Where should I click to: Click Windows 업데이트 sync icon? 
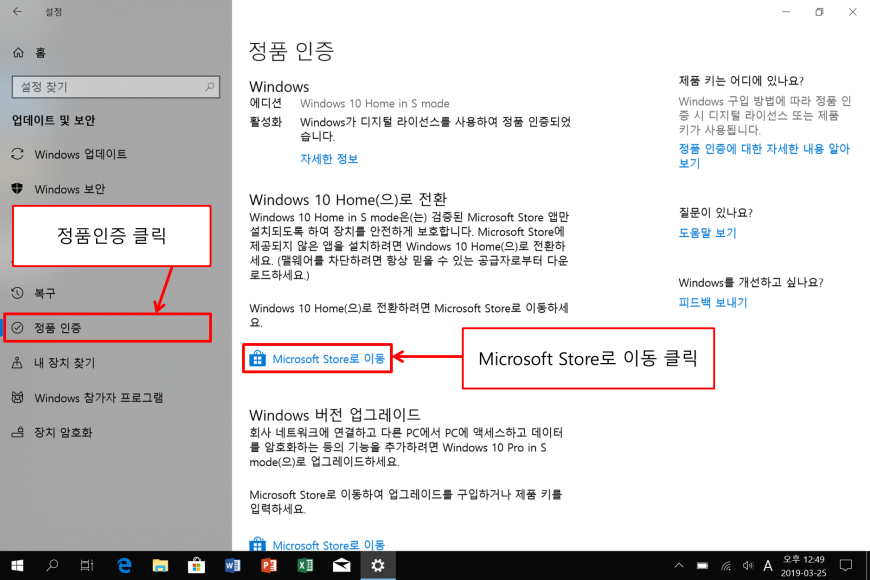tap(18, 154)
